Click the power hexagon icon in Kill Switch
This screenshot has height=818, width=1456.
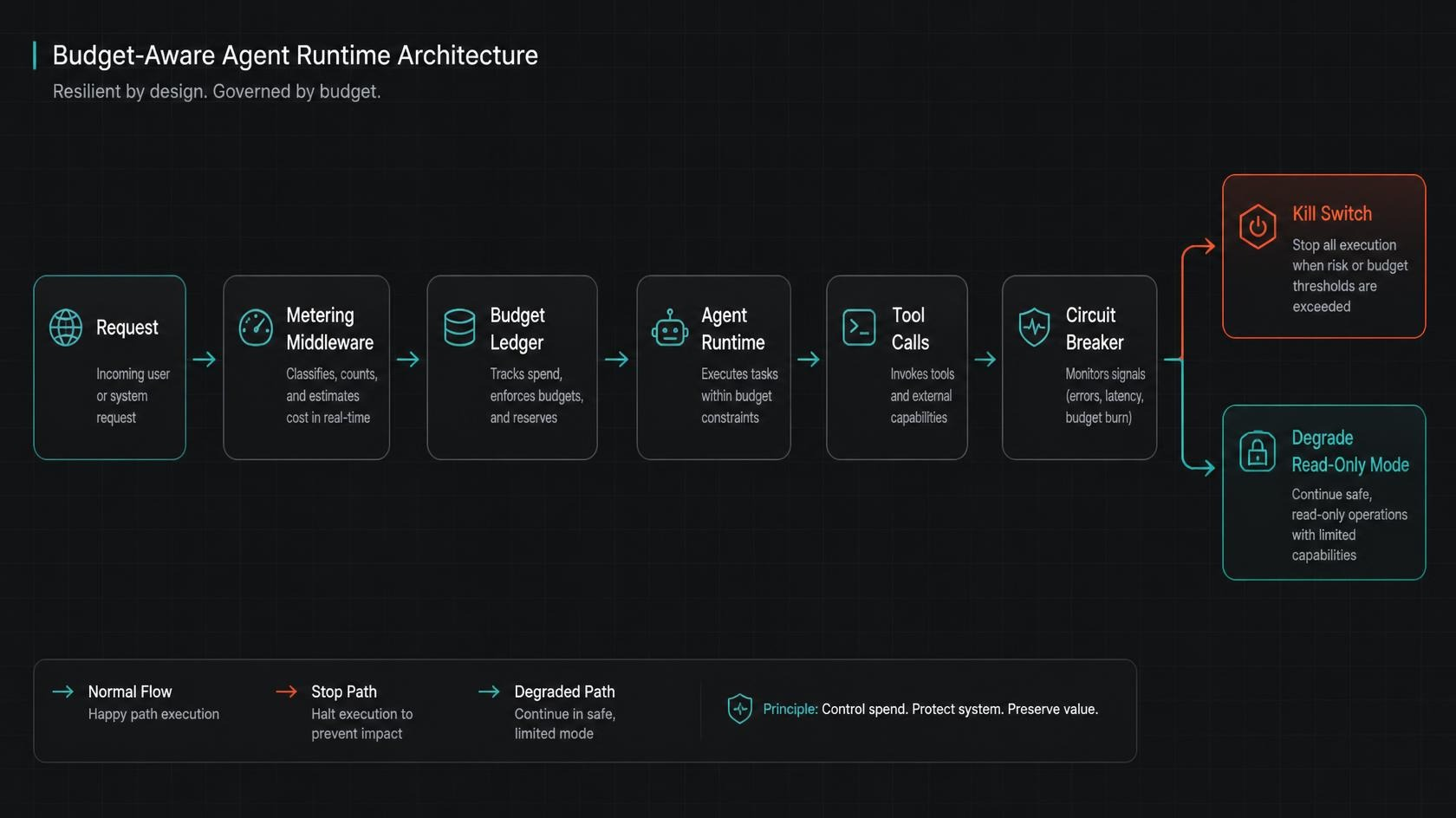[x=1258, y=226]
